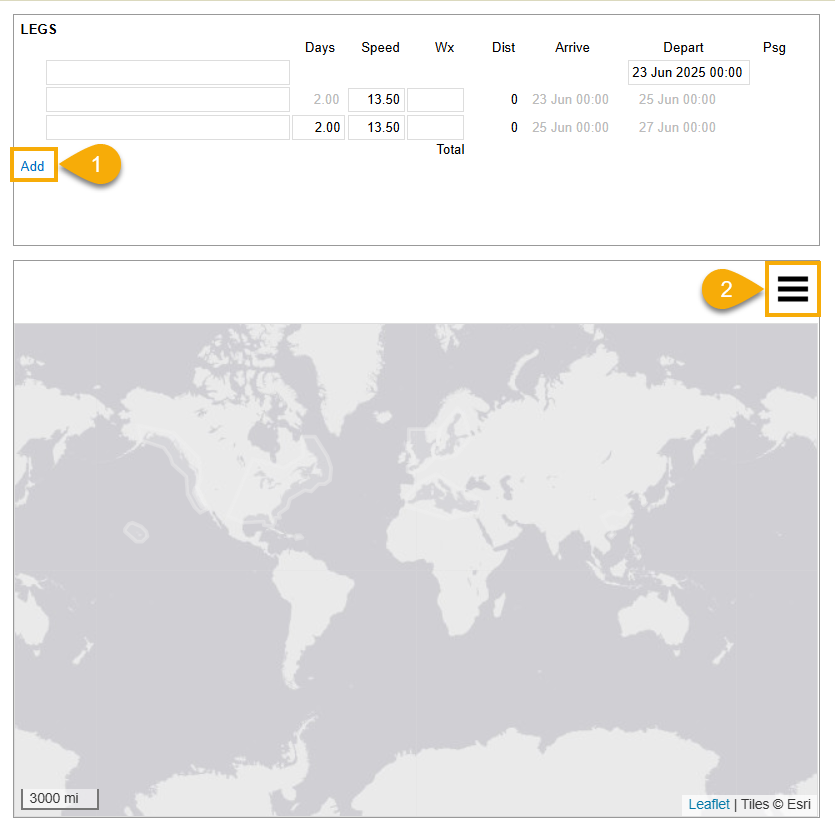Click the Days field in the last row
835x831 pixels.
point(318,127)
